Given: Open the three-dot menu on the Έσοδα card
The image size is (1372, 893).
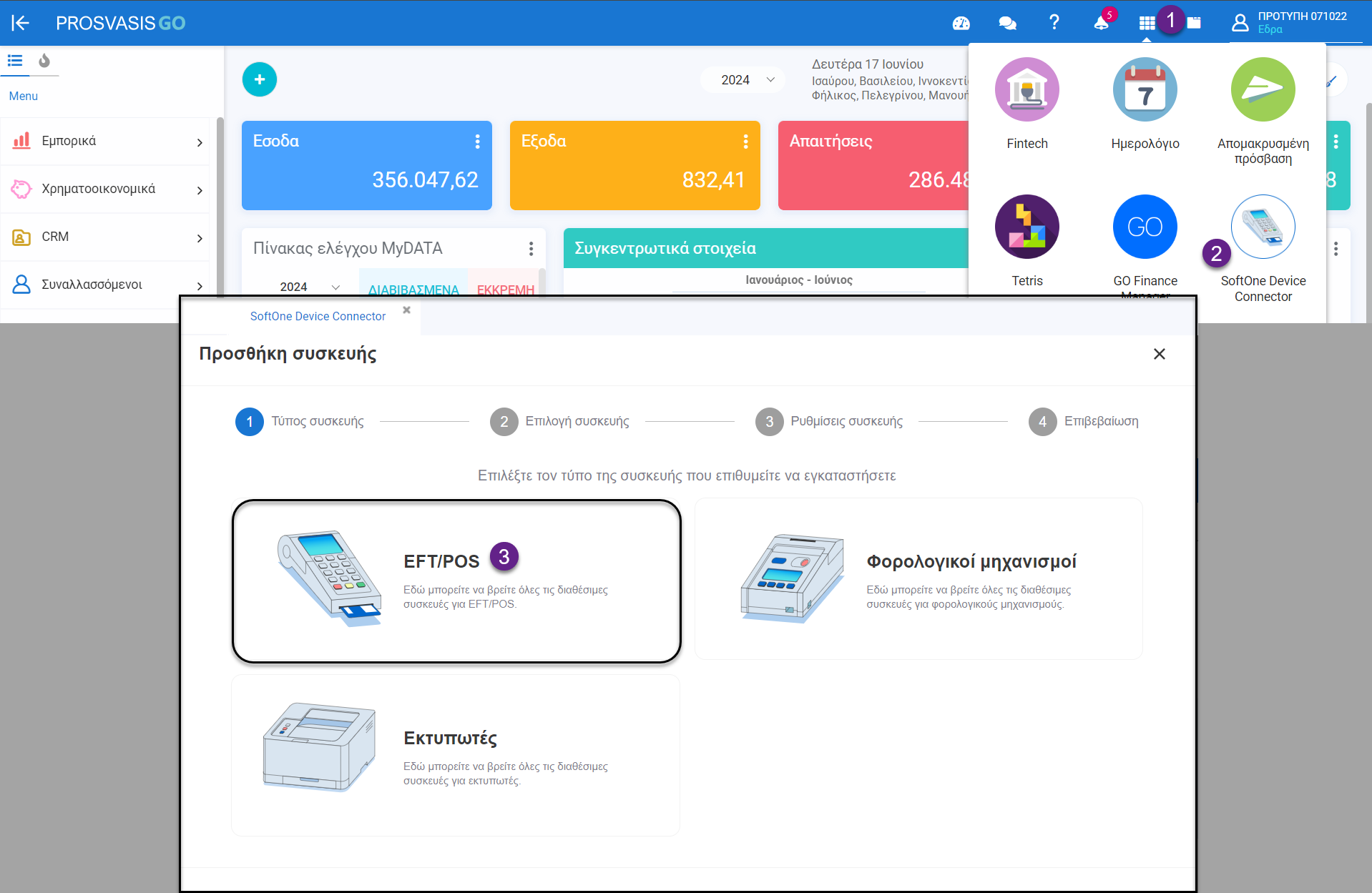Looking at the screenshot, I should pyautogui.click(x=477, y=142).
